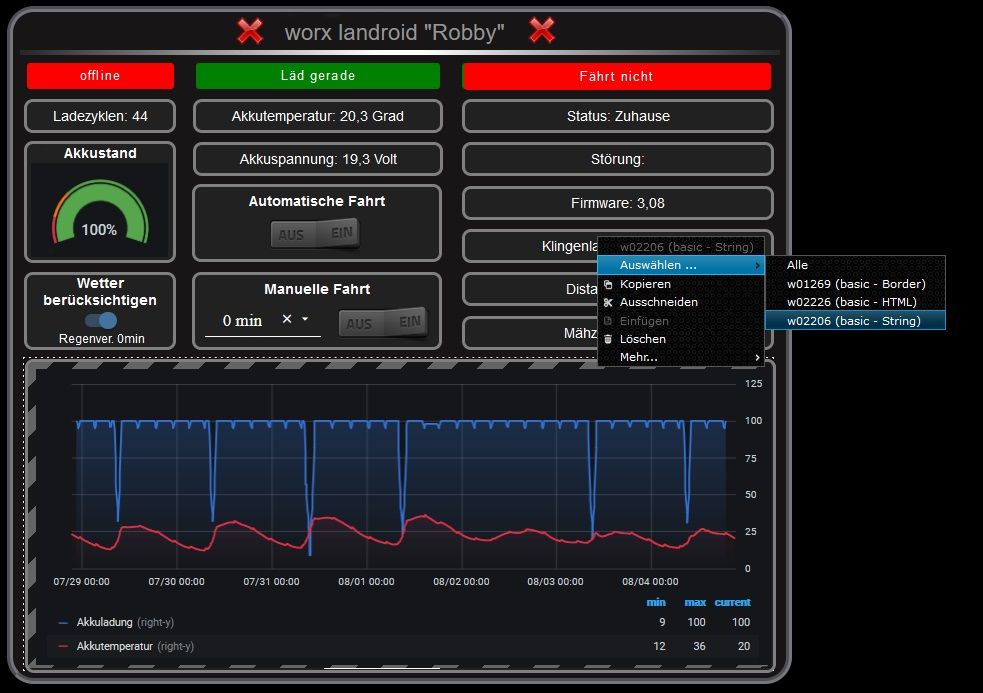
Task: Click the current column header in legend
Action: tap(732, 603)
